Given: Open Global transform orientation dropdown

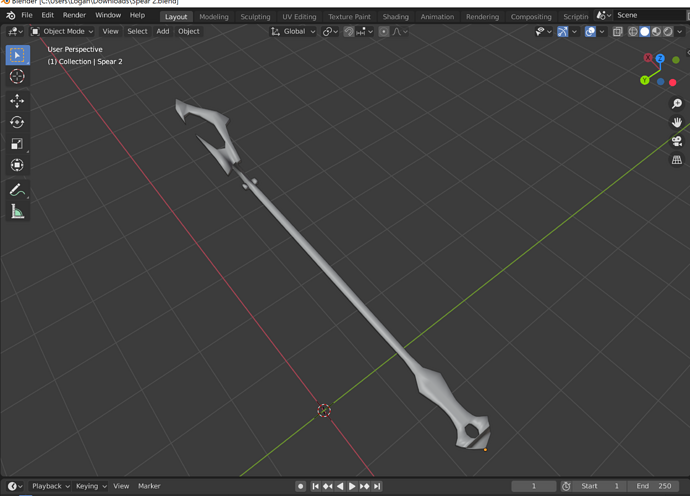Looking at the screenshot, I should point(294,32).
